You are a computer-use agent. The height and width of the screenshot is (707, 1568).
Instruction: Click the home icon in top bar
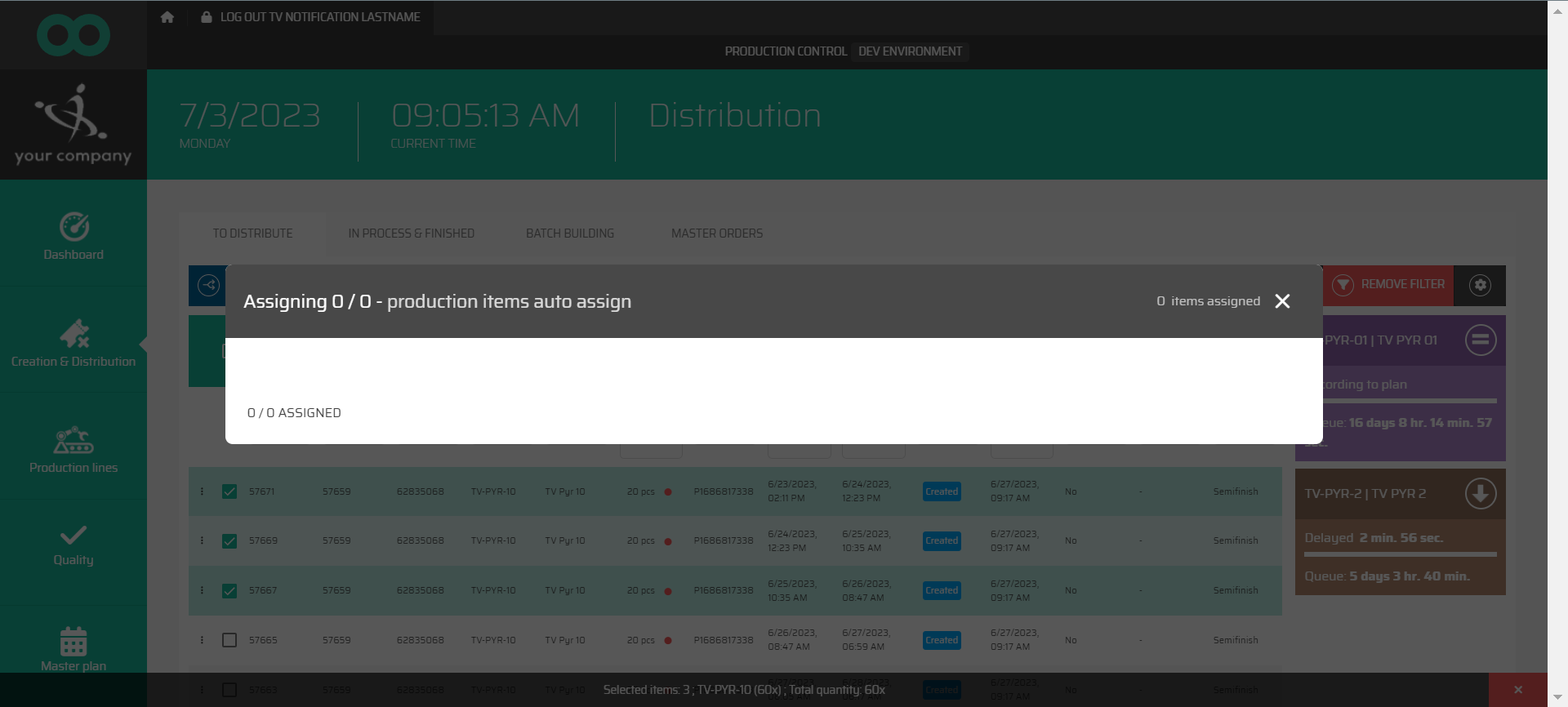click(x=167, y=17)
